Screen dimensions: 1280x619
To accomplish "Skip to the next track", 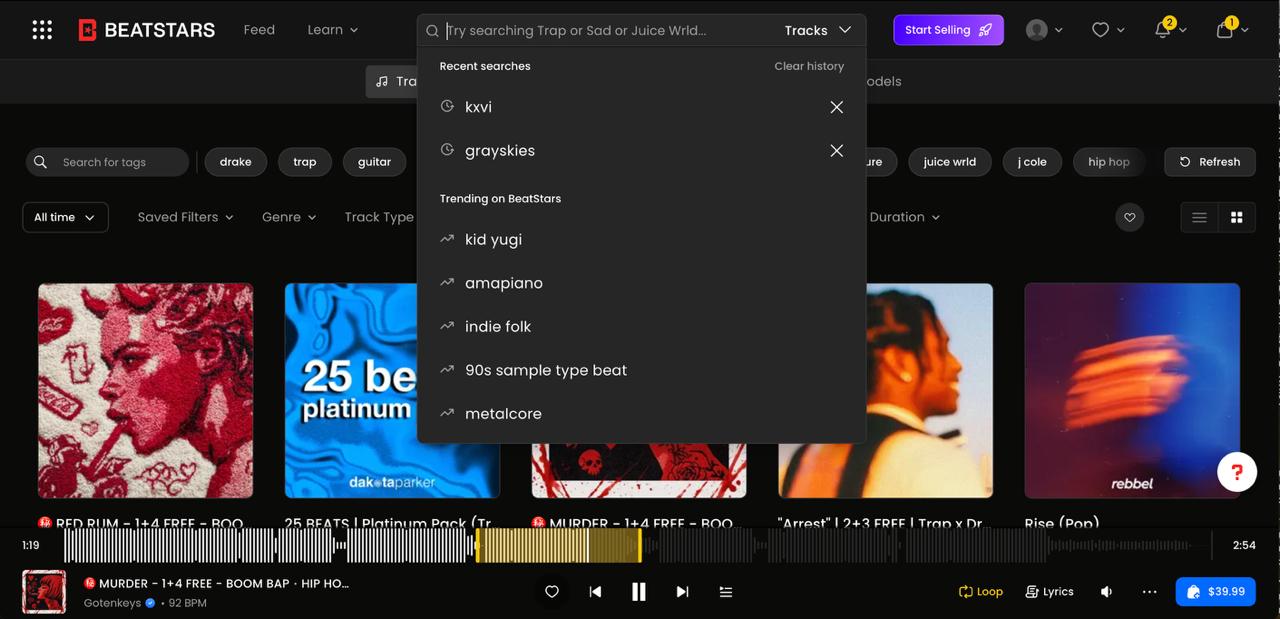I will (x=682, y=592).
